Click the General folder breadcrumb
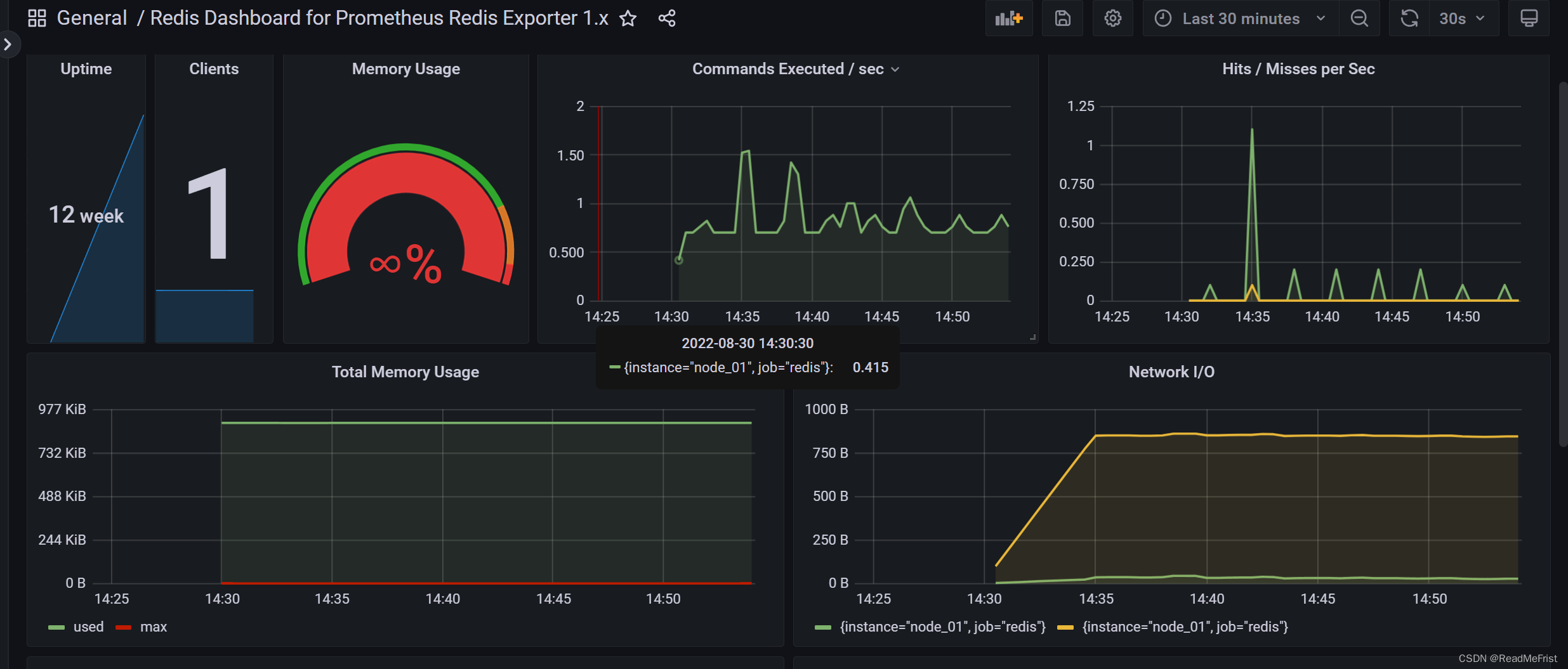 pos(92,18)
